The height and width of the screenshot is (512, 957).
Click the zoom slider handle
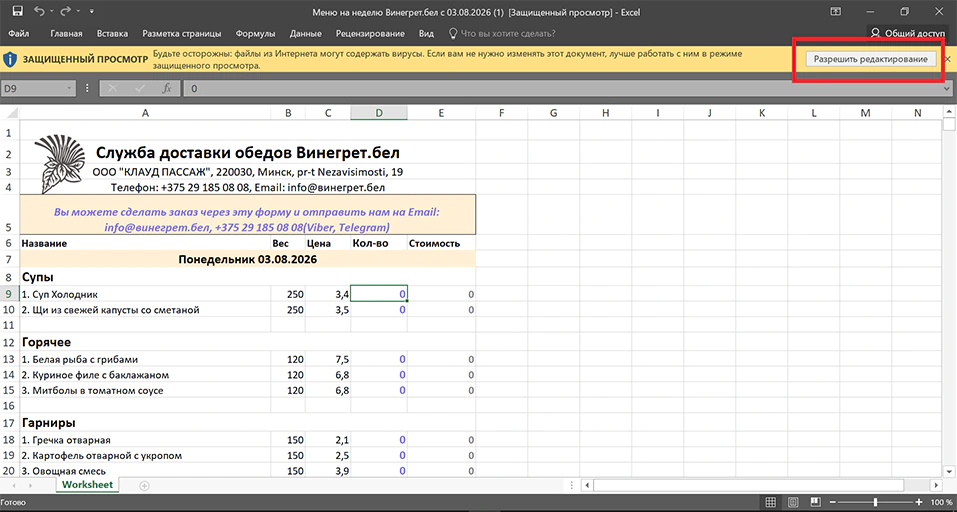(875, 502)
